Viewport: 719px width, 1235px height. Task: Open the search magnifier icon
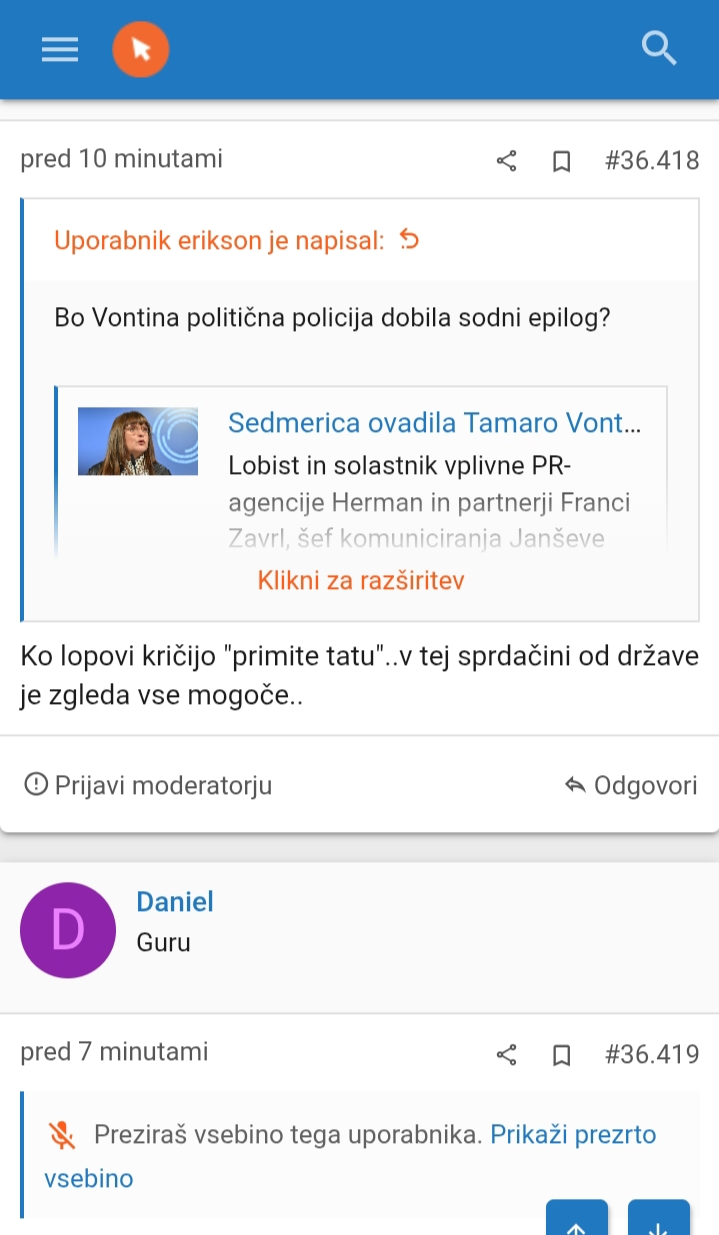pos(659,48)
